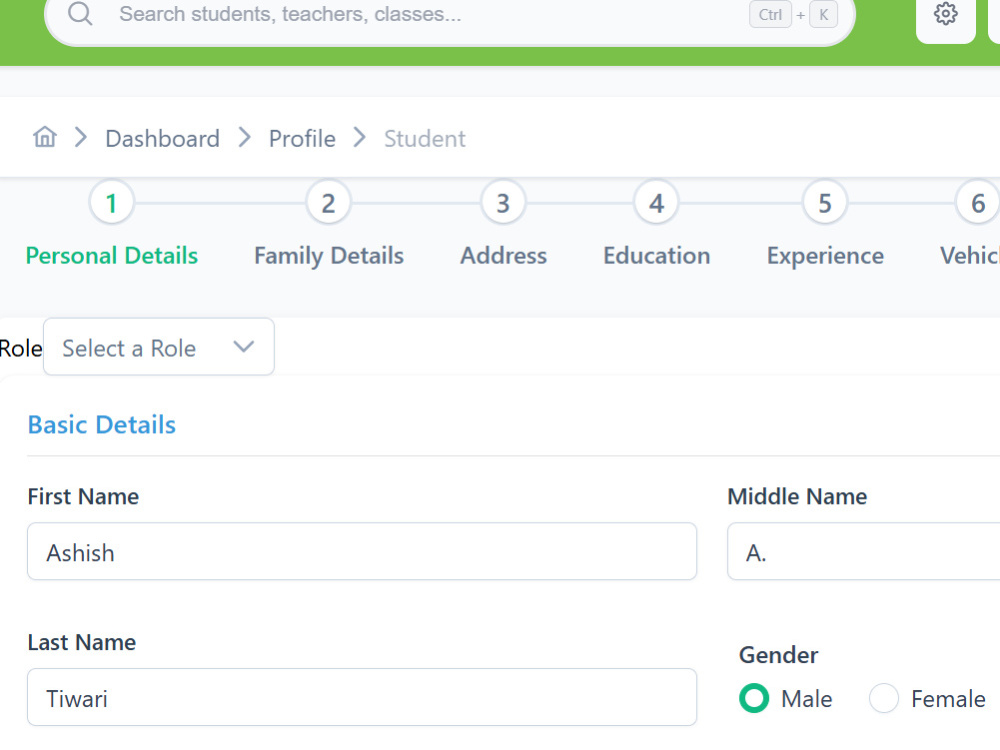Select the Male gender radio button

754,698
